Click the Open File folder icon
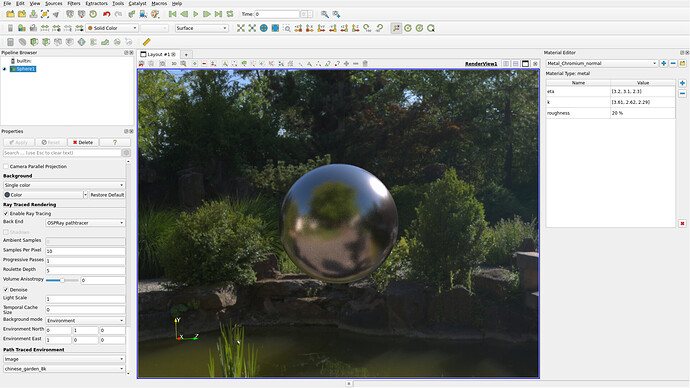Viewport: 690px width, 388px height. (10, 14)
